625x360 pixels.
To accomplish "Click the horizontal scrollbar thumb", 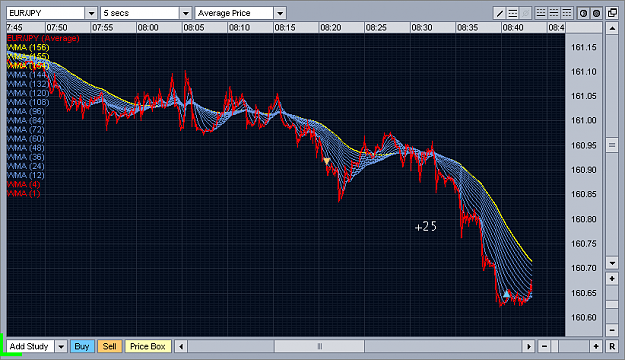I will [319, 346].
